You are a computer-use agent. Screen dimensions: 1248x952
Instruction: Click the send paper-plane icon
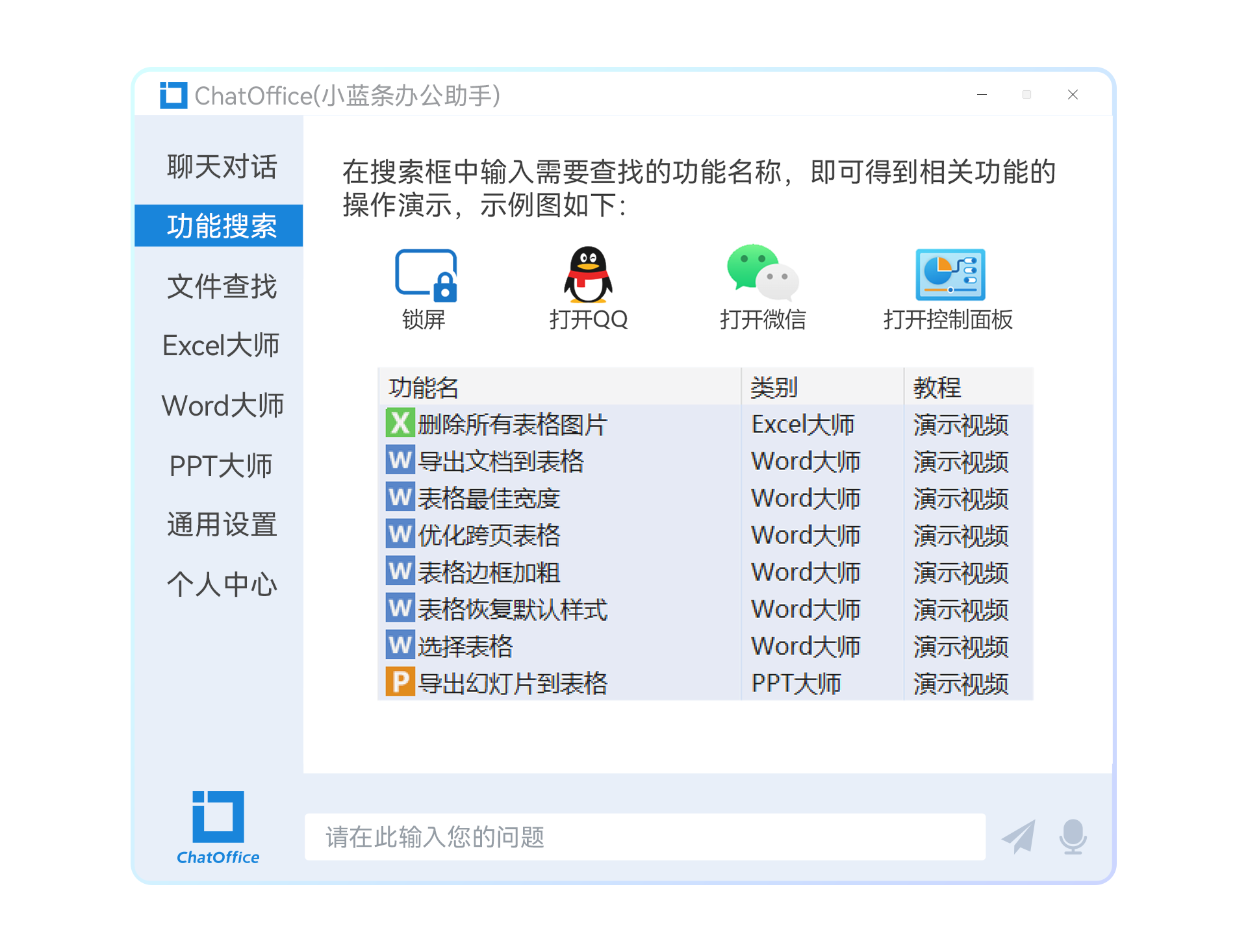[1019, 836]
